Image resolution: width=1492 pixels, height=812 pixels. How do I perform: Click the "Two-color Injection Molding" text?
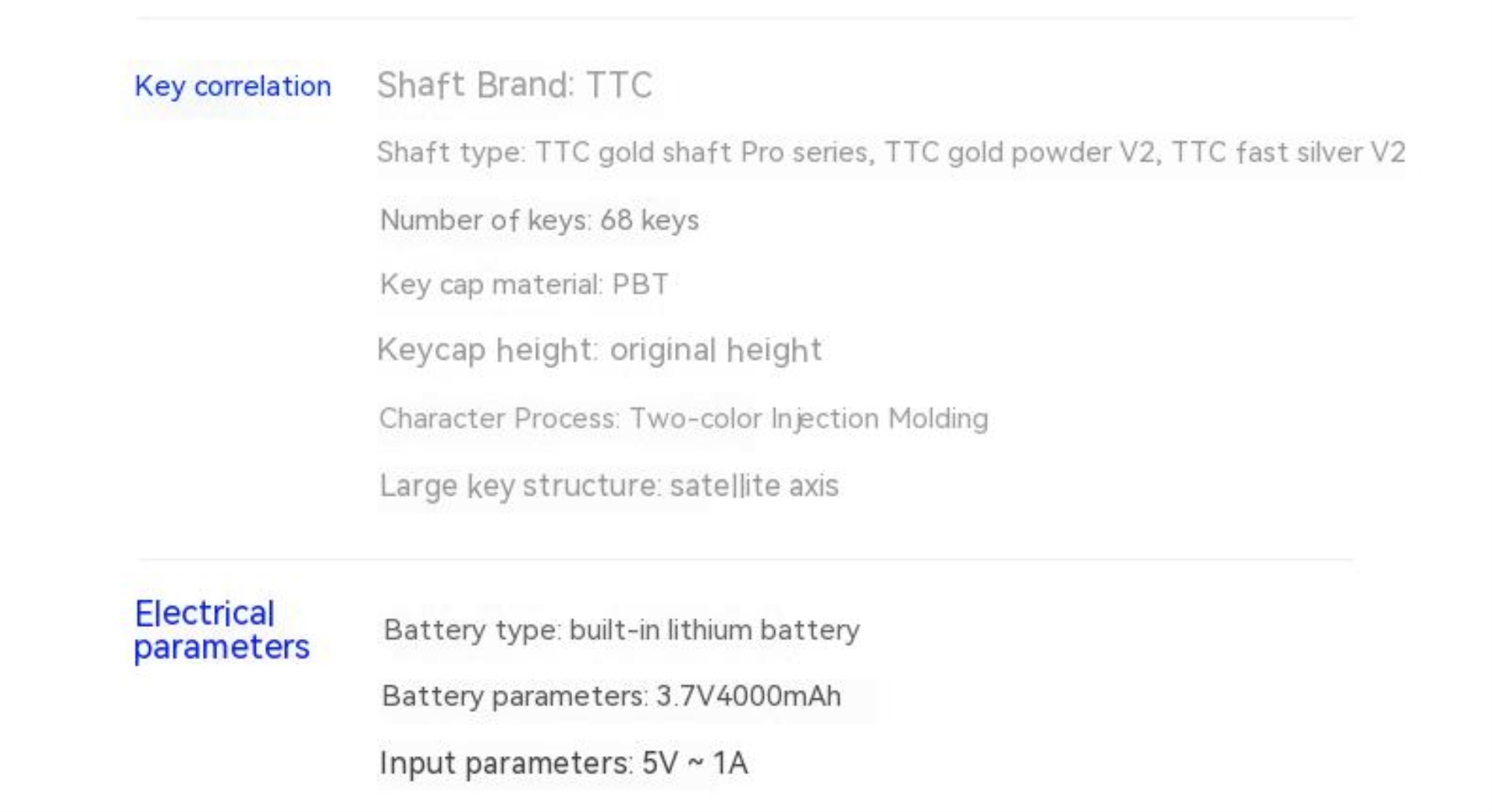point(809,419)
